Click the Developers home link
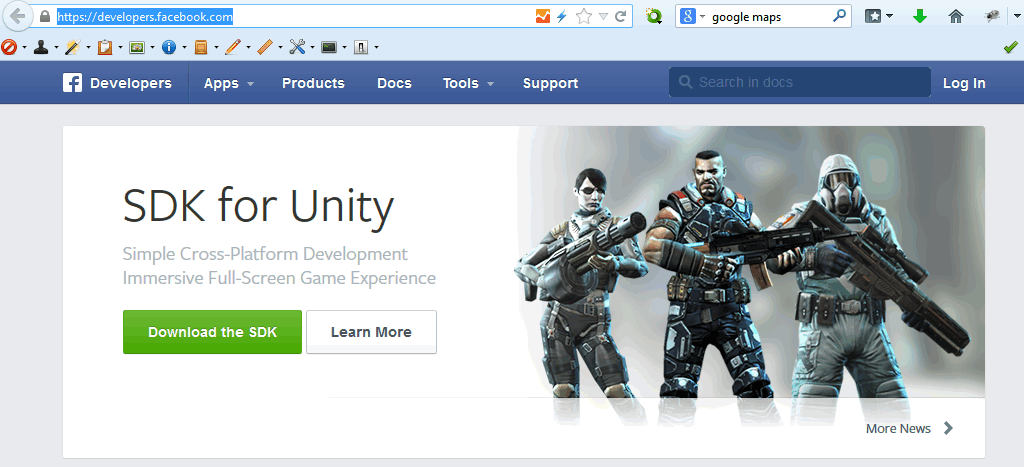Image resolution: width=1024 pixels, height=467 pixels. pyautogui.click(x=131, y=83)
